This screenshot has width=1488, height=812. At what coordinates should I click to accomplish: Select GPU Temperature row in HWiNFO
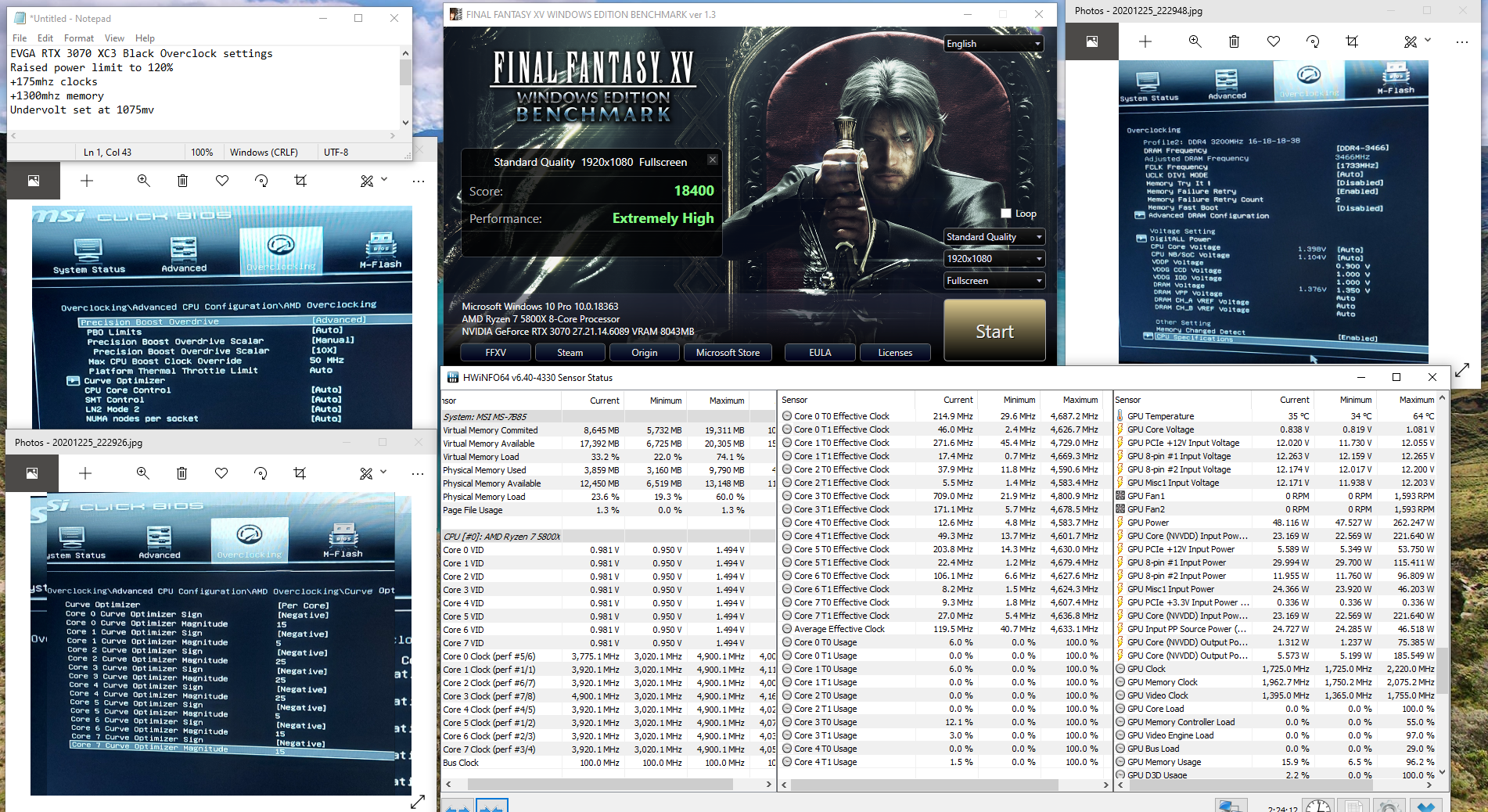tap(1275, 416)
